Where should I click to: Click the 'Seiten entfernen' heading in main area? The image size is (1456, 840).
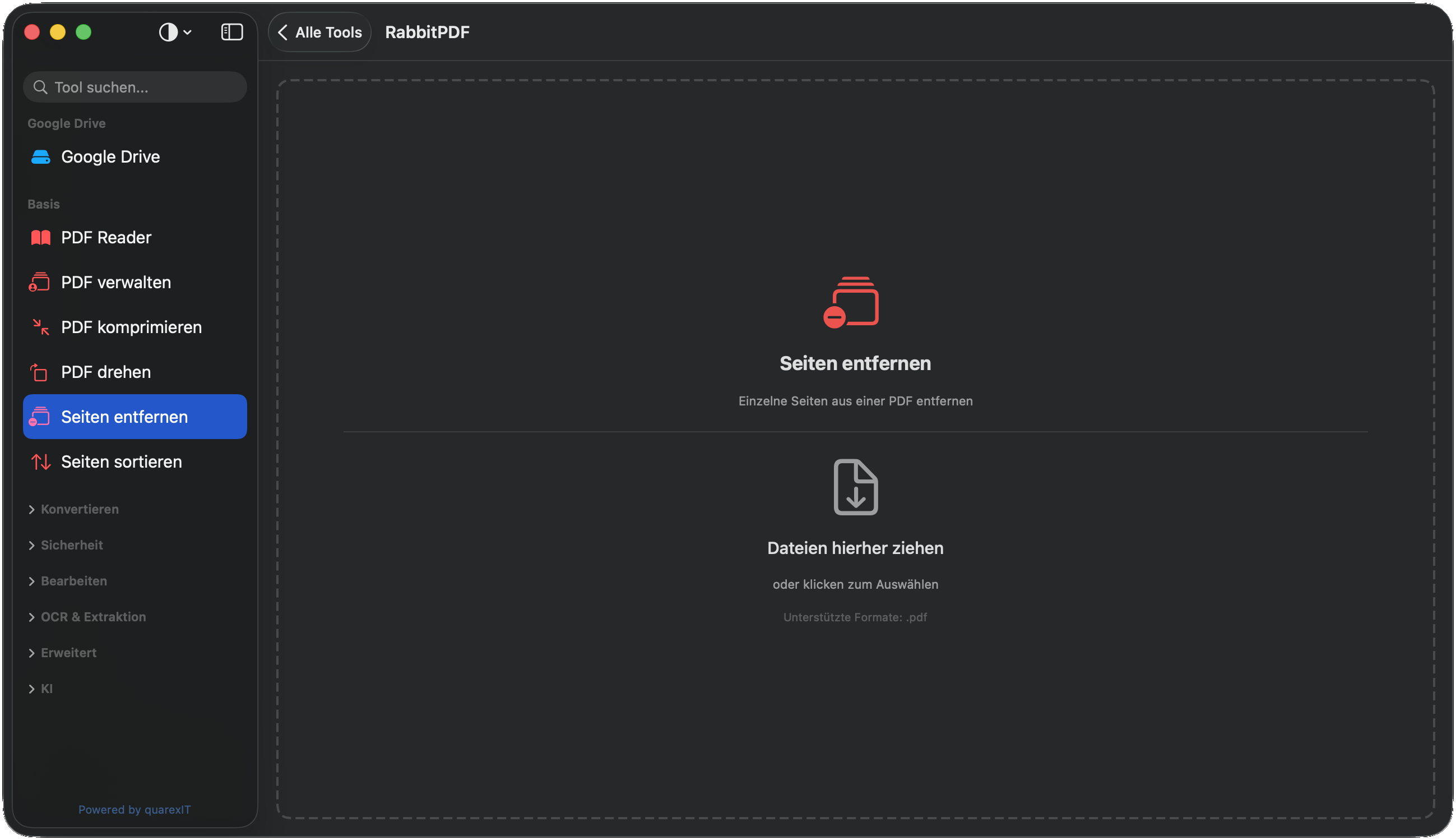[855, 363]
